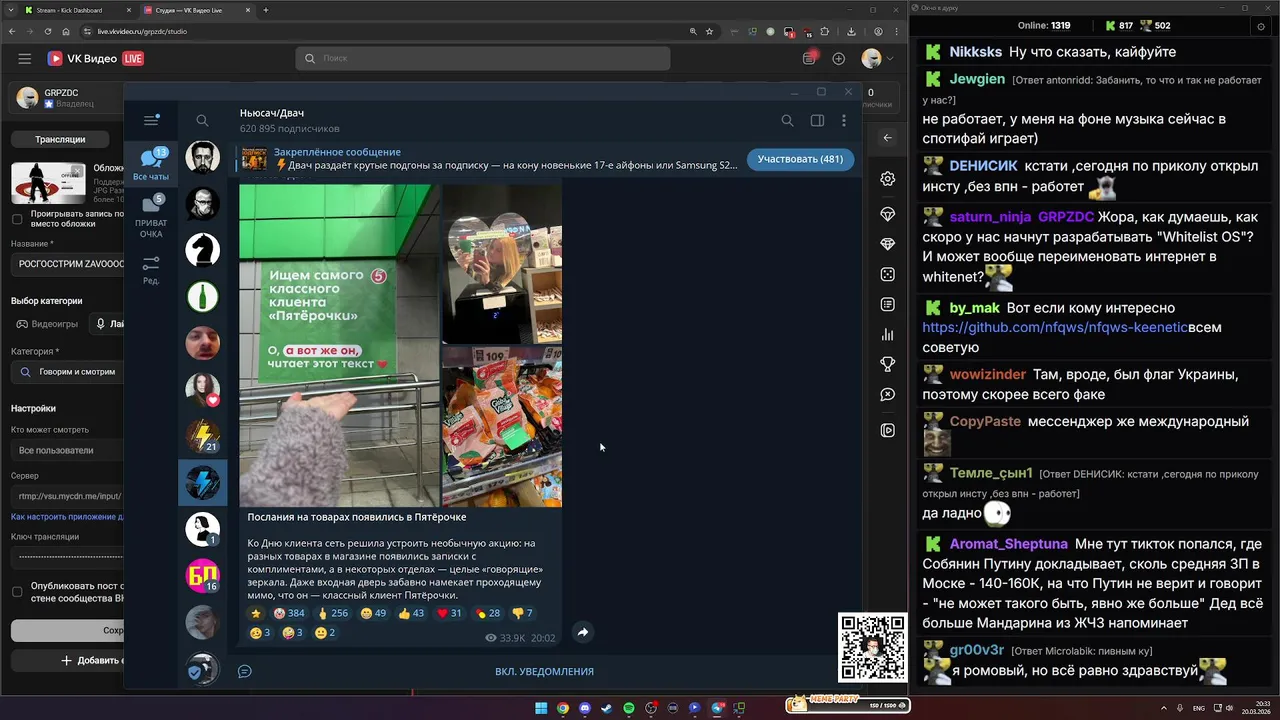Click search icon above Telegram chat list
The height and width of the screenshot is (720, 1280).
pyautogui.click(x=202, y=120)
